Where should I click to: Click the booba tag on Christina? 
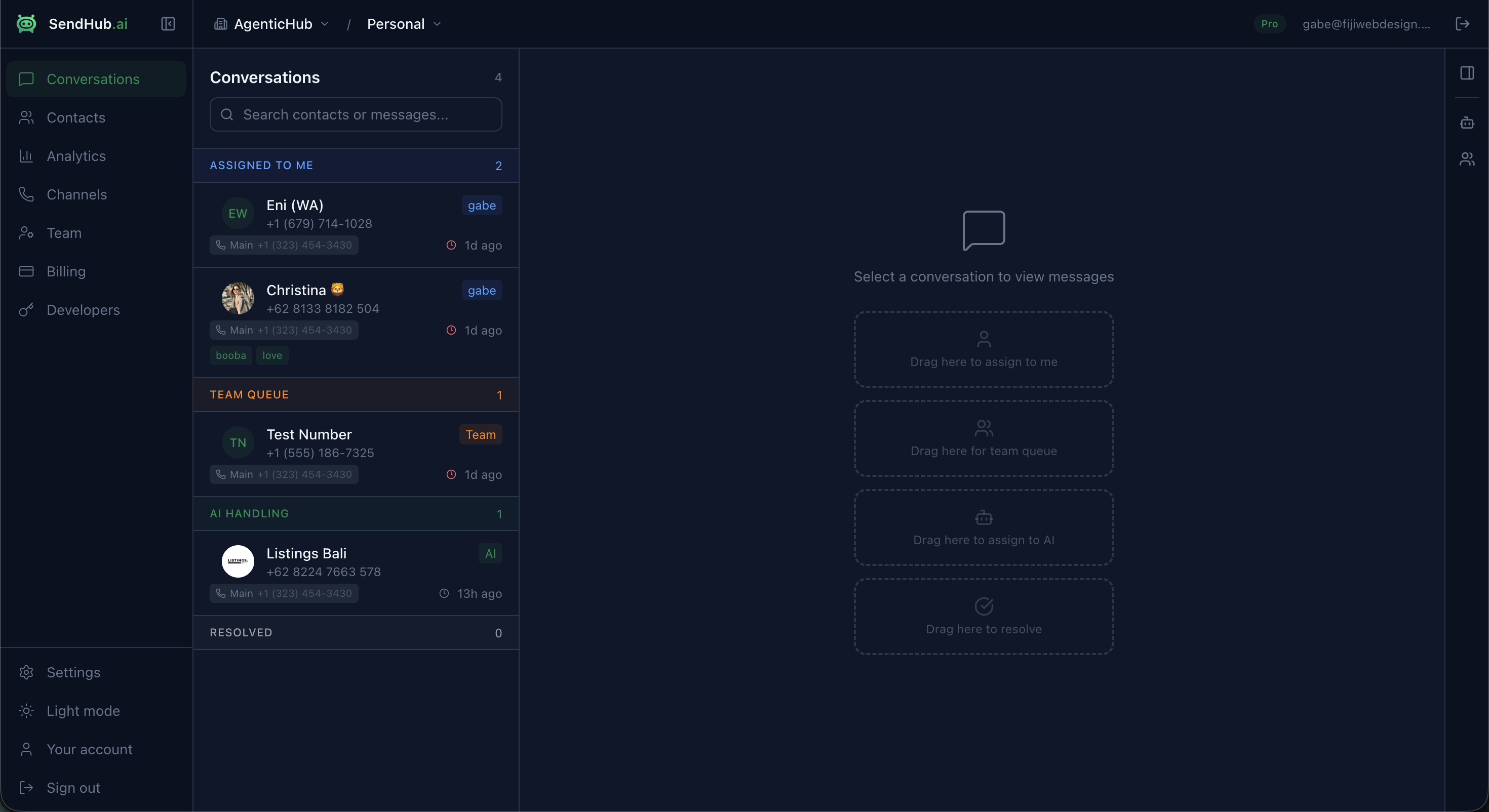230,355
